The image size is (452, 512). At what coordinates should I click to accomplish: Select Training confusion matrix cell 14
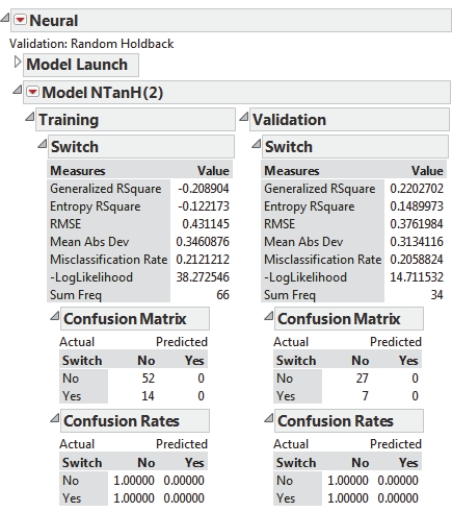[148, 396]
